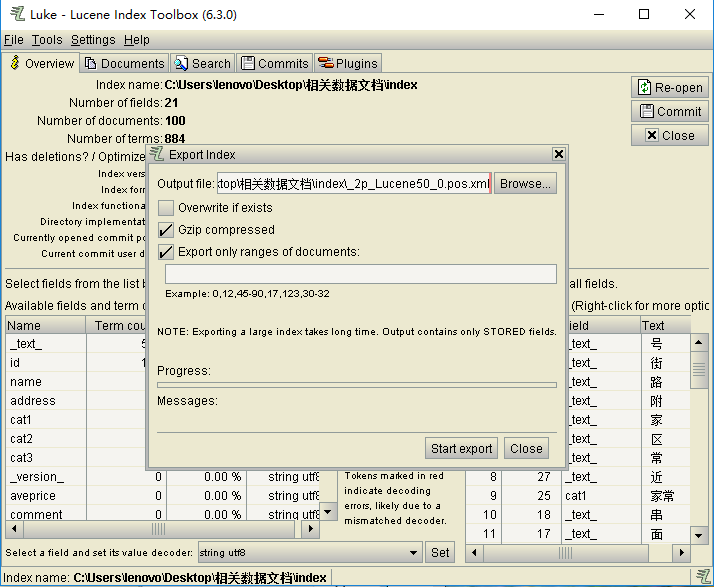Click the Close index button at right
Image resolution: width=714 pixels, height=587 pixels.
pos(670,136)
